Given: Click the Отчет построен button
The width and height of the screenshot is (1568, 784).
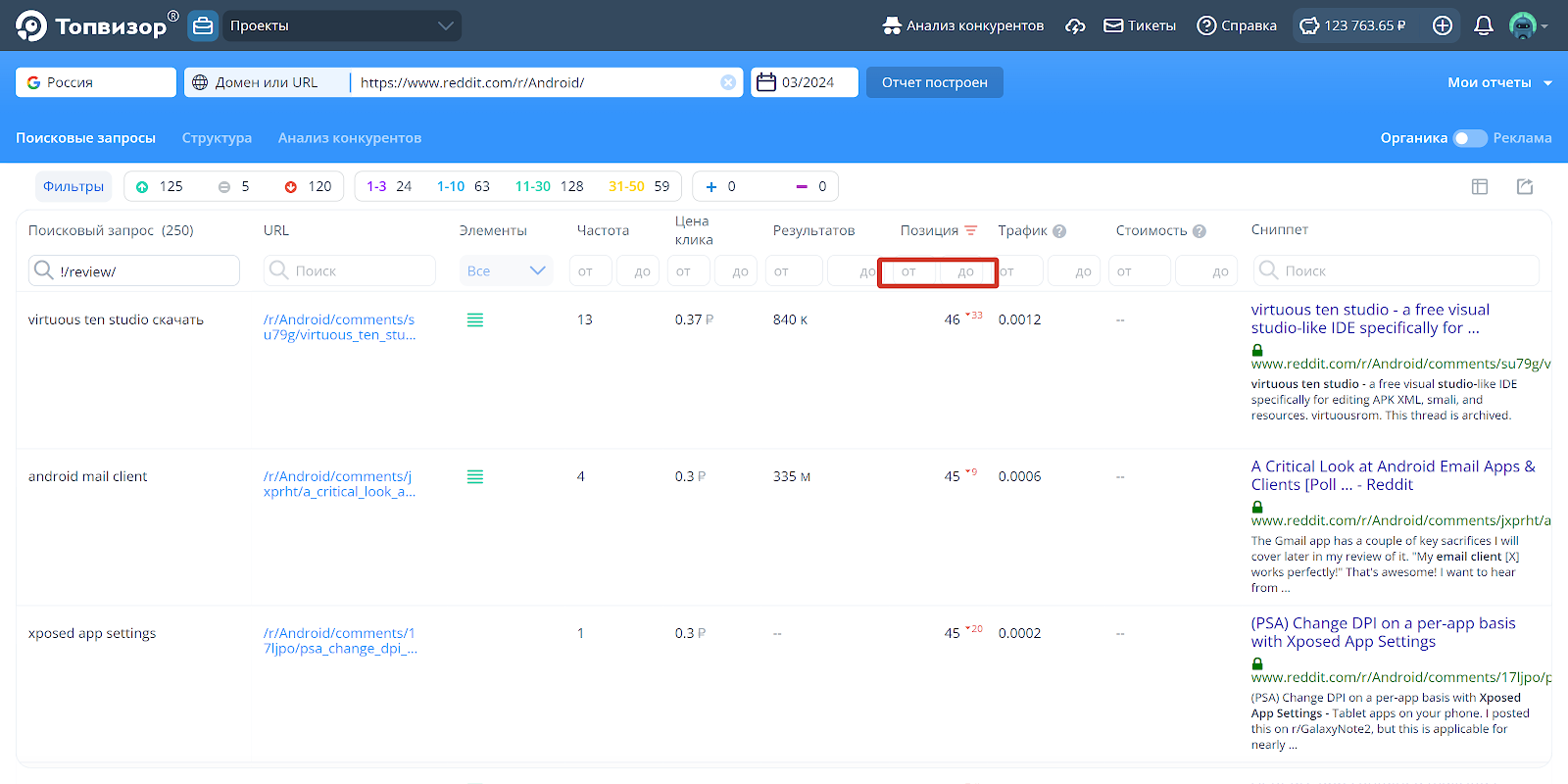Looking at the screenshot, I should [934, 82].
